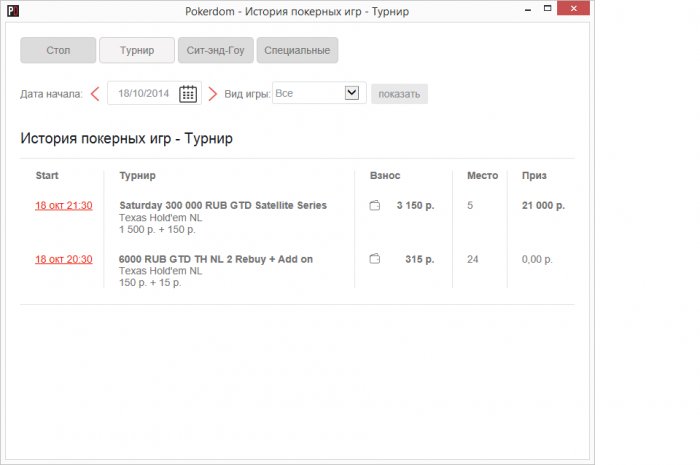Click place value 5
Image resolution: width=700 pixels, height=465 pixels.
[470, 205]
